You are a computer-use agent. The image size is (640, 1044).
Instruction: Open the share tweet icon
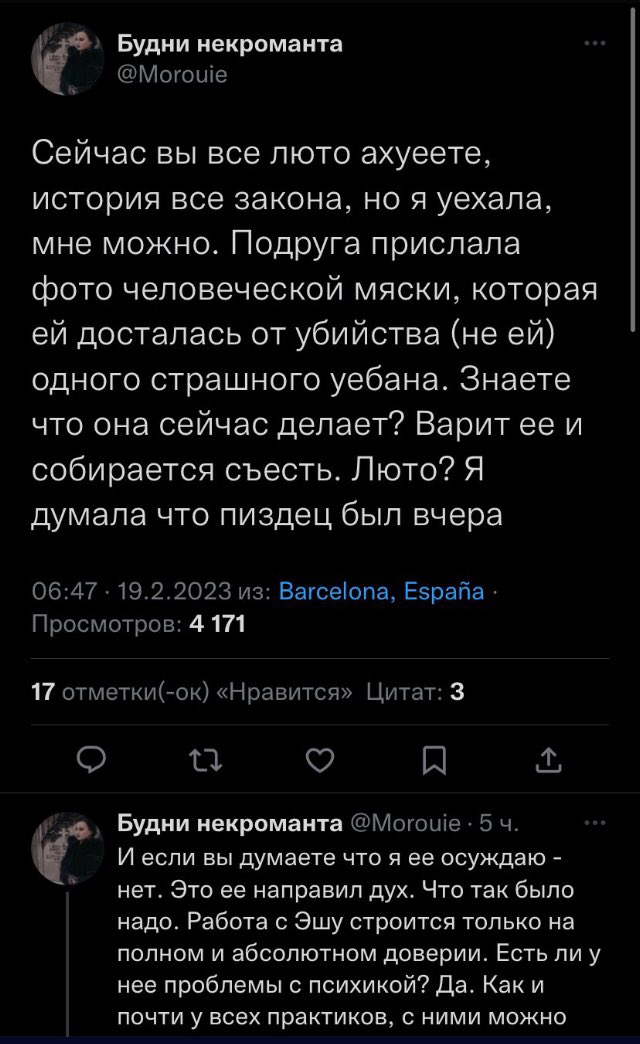click(548, 762)
